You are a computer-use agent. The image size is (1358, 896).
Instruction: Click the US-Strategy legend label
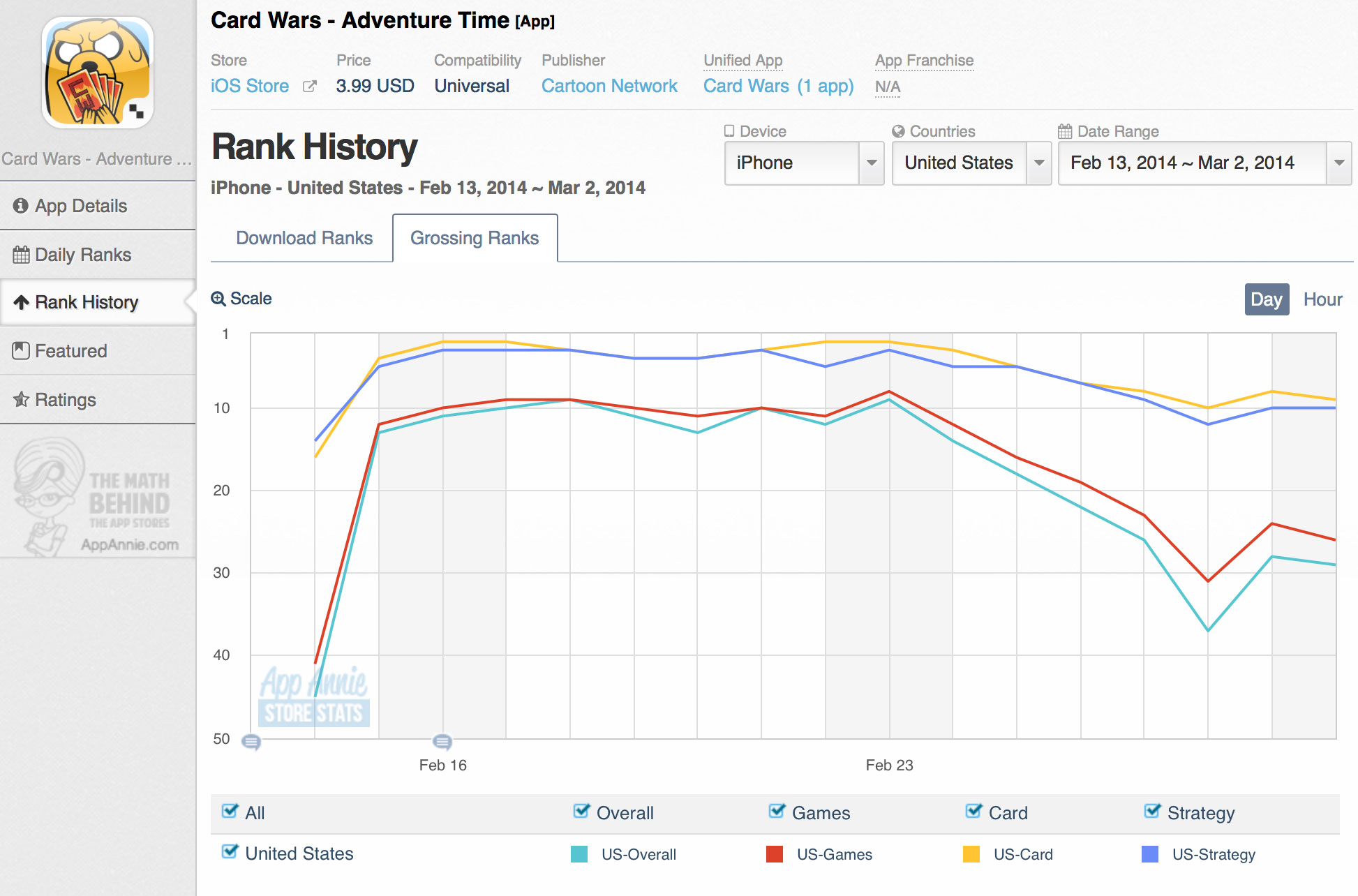(x=1214, y=854)
